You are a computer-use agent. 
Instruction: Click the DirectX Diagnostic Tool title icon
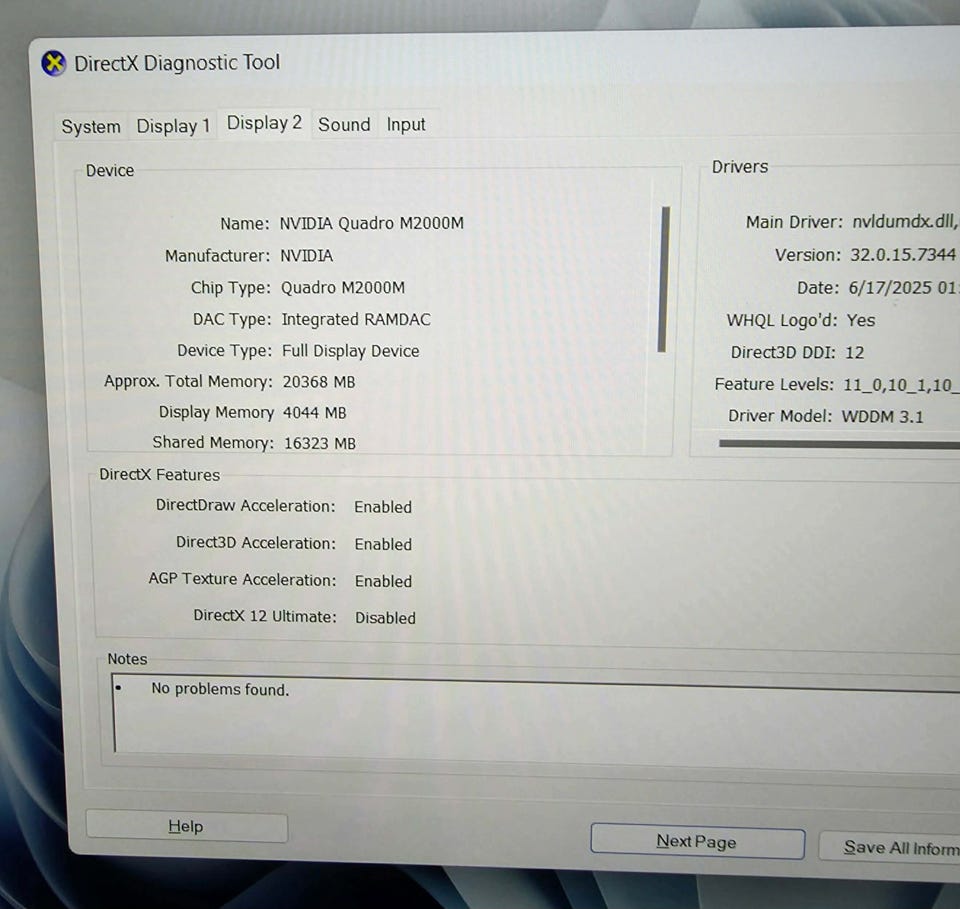(x=54, y=63)
